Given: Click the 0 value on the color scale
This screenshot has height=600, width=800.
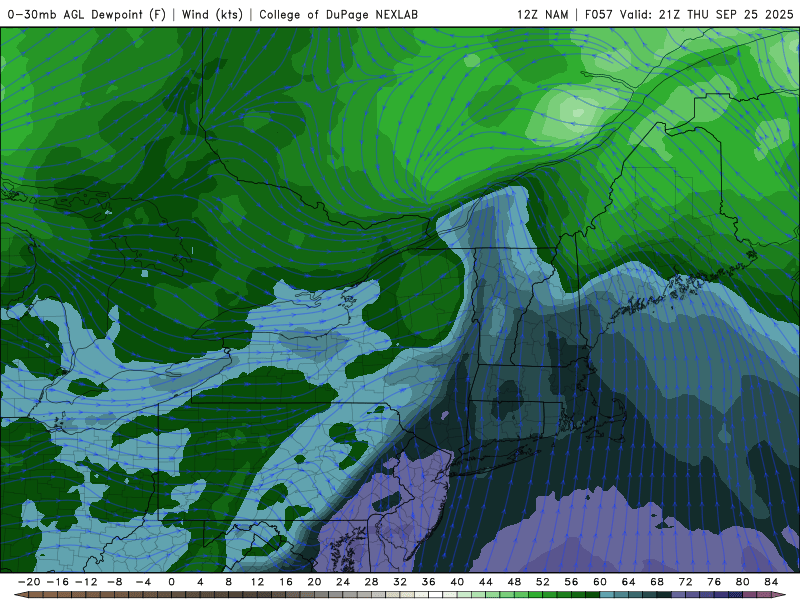Looking at the screenshot, I should coord(171,582).
